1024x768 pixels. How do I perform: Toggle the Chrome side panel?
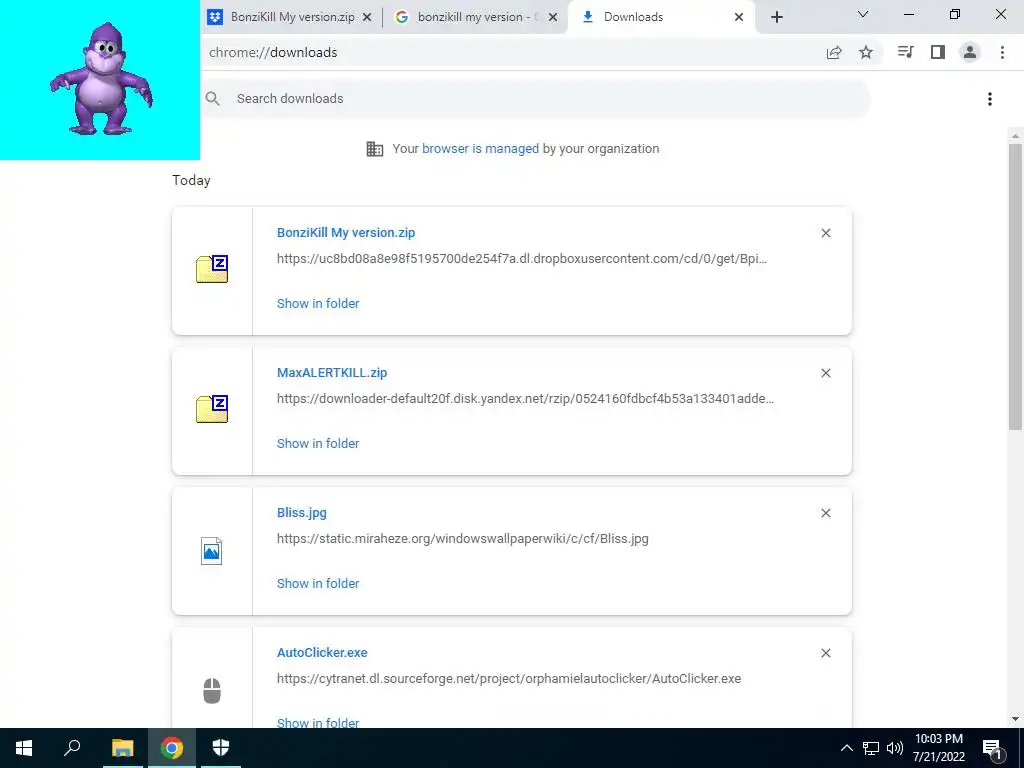[x=938, y=52]
